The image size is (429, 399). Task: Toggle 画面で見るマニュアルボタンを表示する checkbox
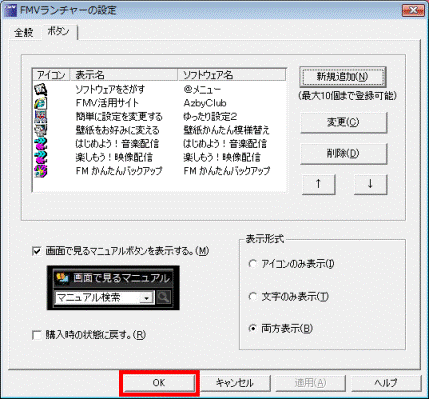[x=36, y=251]
